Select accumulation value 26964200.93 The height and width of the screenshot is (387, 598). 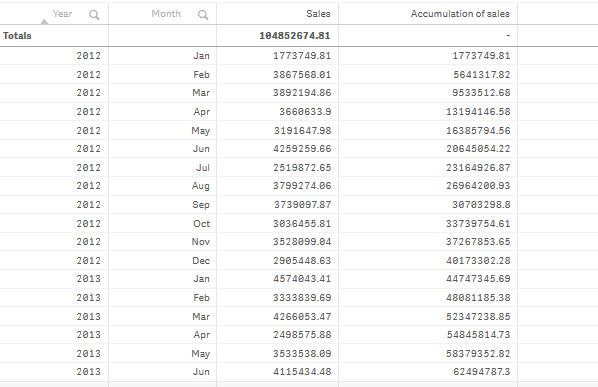(478, 186)
